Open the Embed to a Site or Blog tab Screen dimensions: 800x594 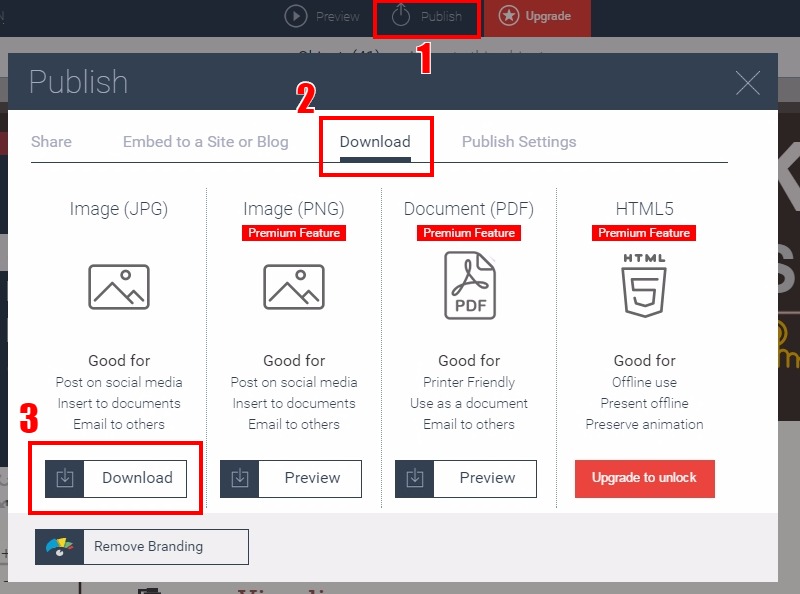tap(206, 141)
